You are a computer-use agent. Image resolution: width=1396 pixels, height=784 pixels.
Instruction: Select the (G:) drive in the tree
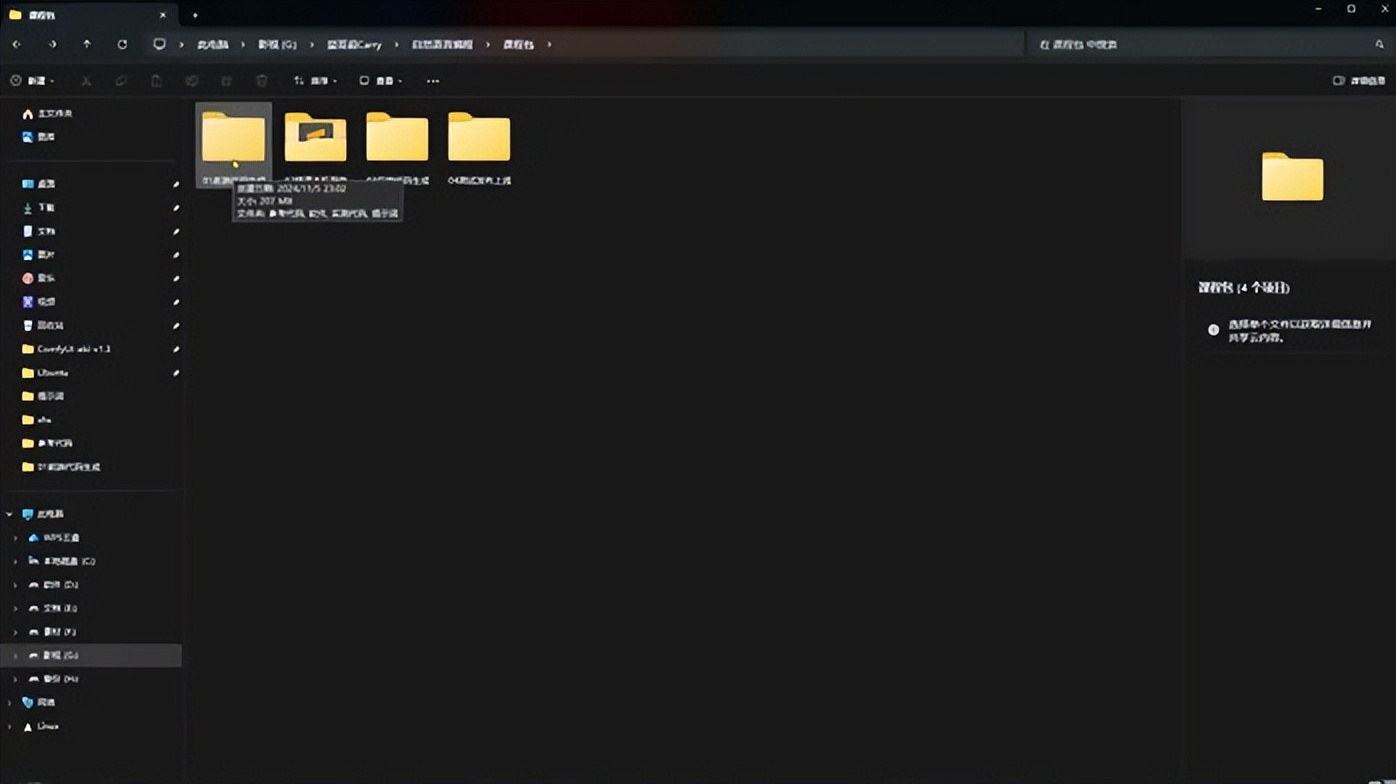coord(91,655)
